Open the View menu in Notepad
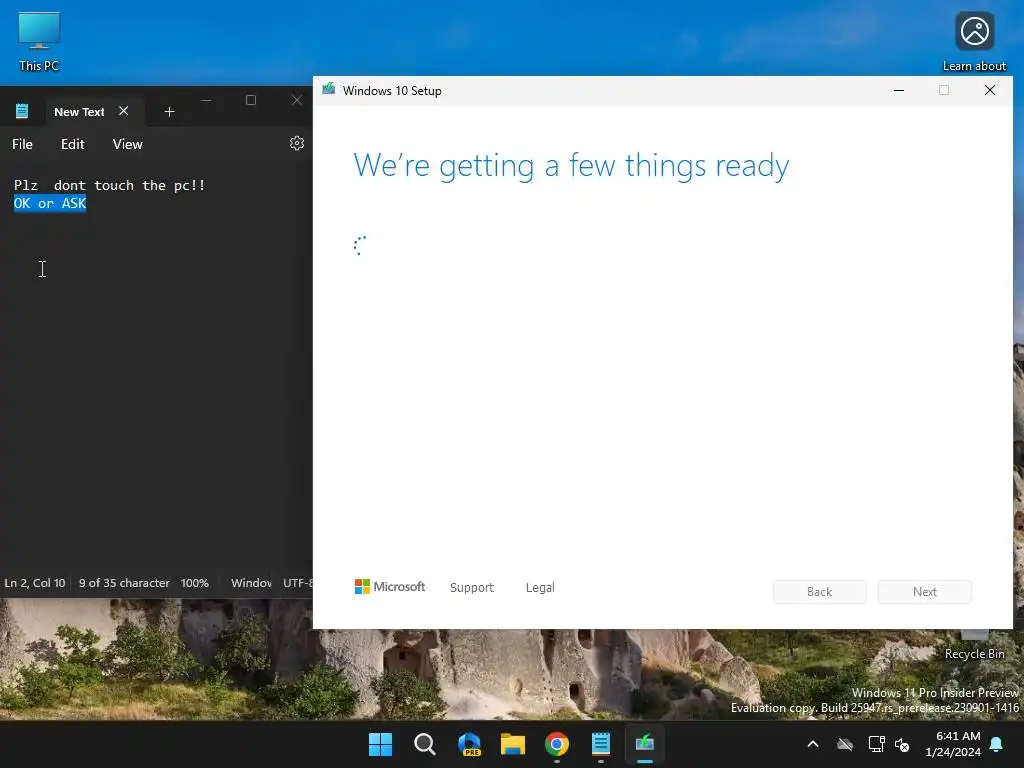1024x768 pixels. (x=127, y=144)
